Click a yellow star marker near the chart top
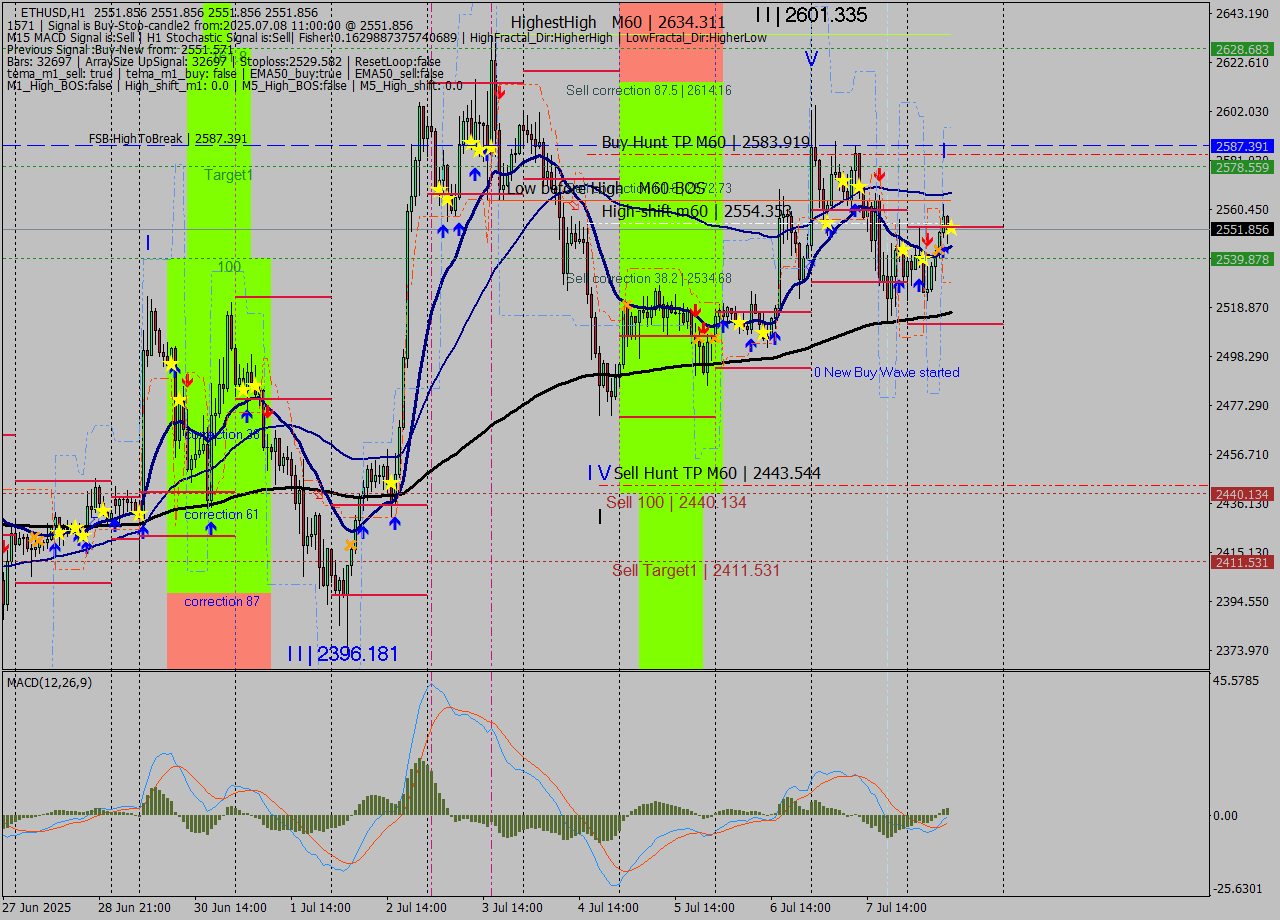Viewport: 1280px width, 920px height. (472, 145)
